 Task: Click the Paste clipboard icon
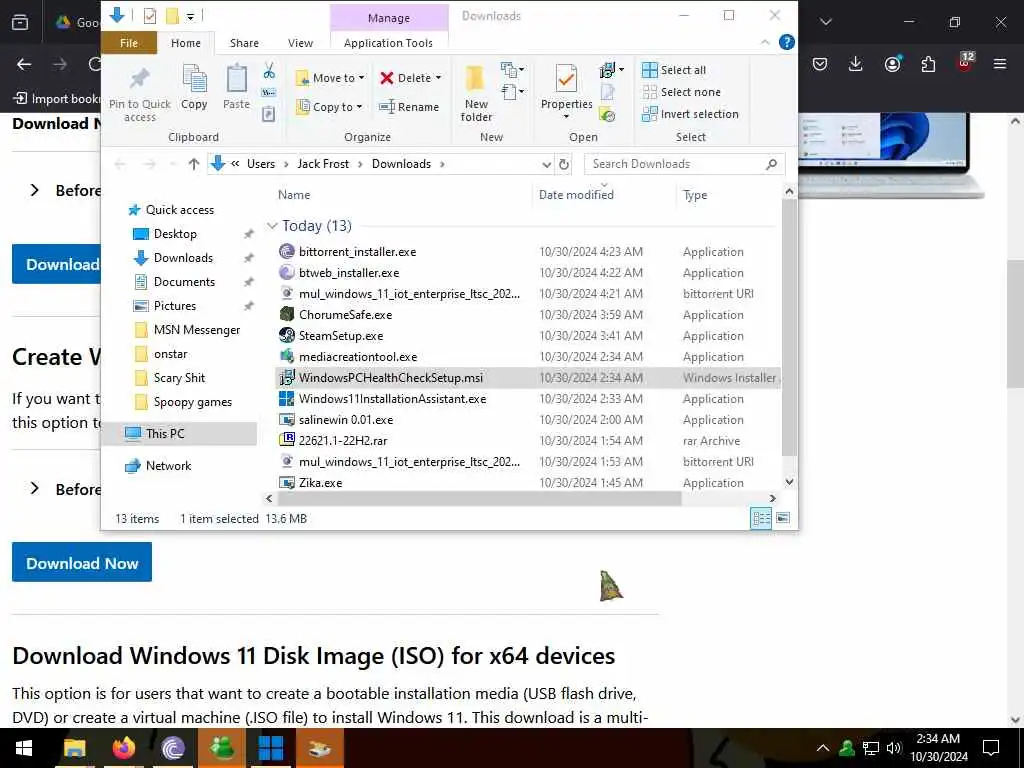point(236,80)
